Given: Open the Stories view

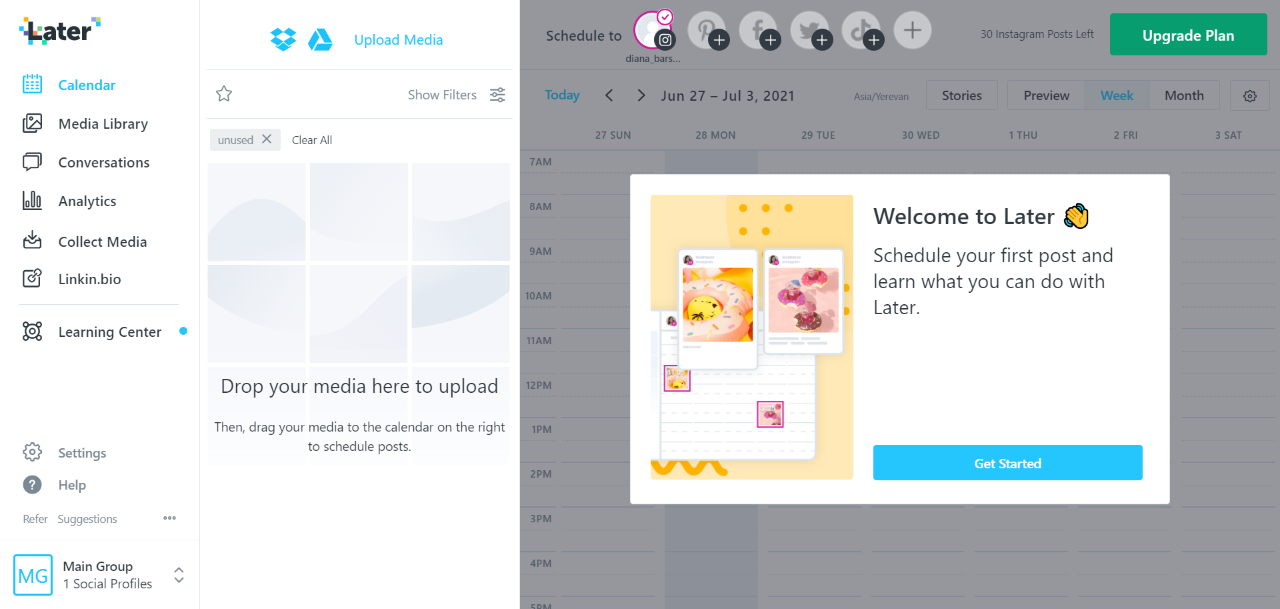Looking at the screenshot, I should tap(961, 95).
